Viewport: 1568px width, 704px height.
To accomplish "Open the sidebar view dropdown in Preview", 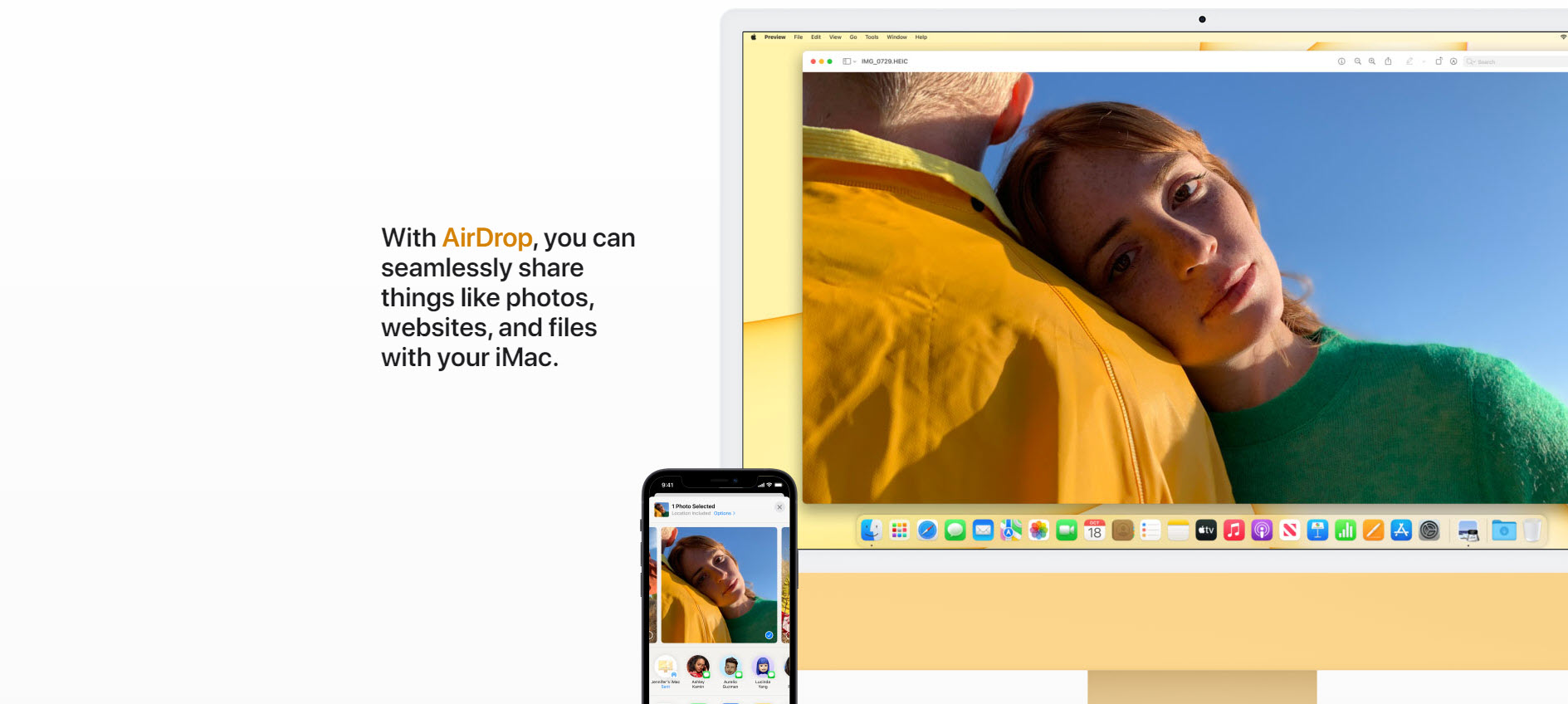I will 849,61.
